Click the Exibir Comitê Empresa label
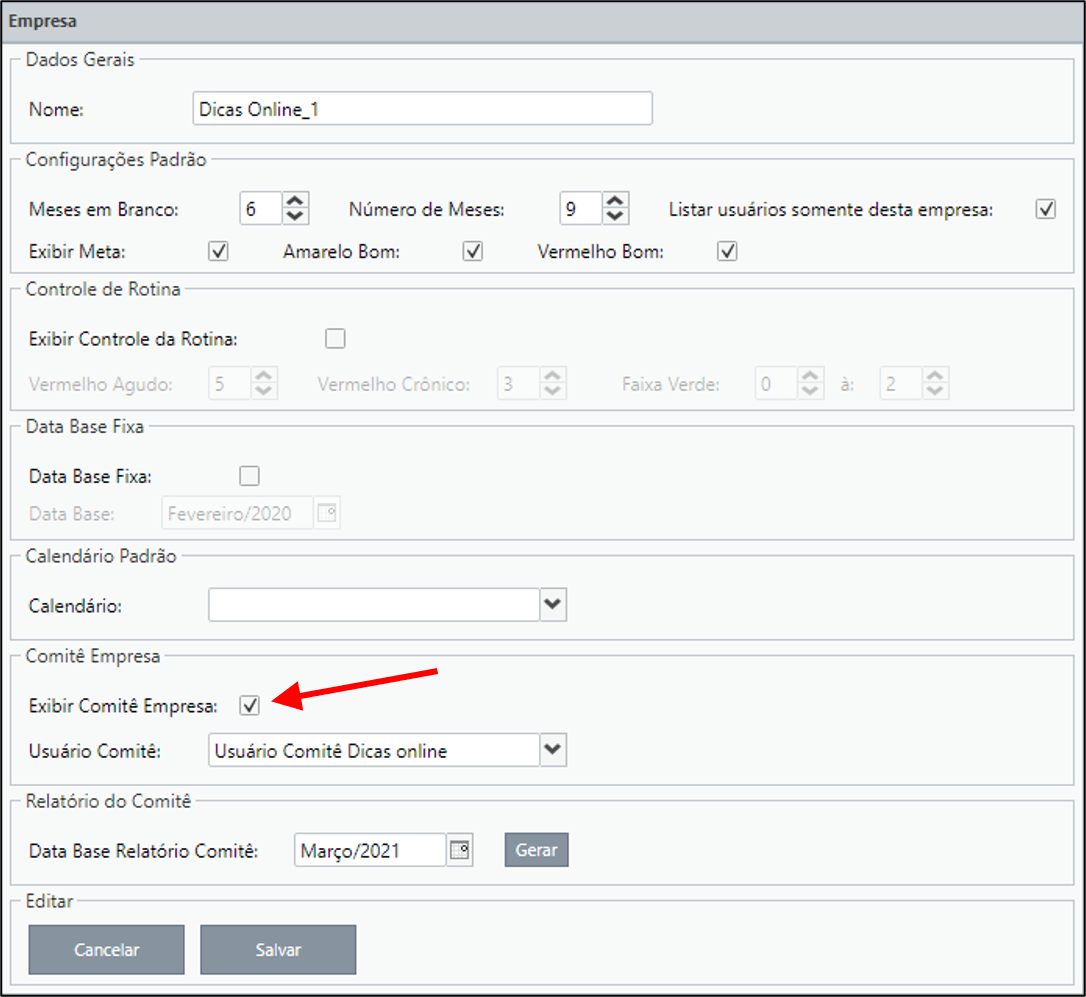 coord(123,706)
